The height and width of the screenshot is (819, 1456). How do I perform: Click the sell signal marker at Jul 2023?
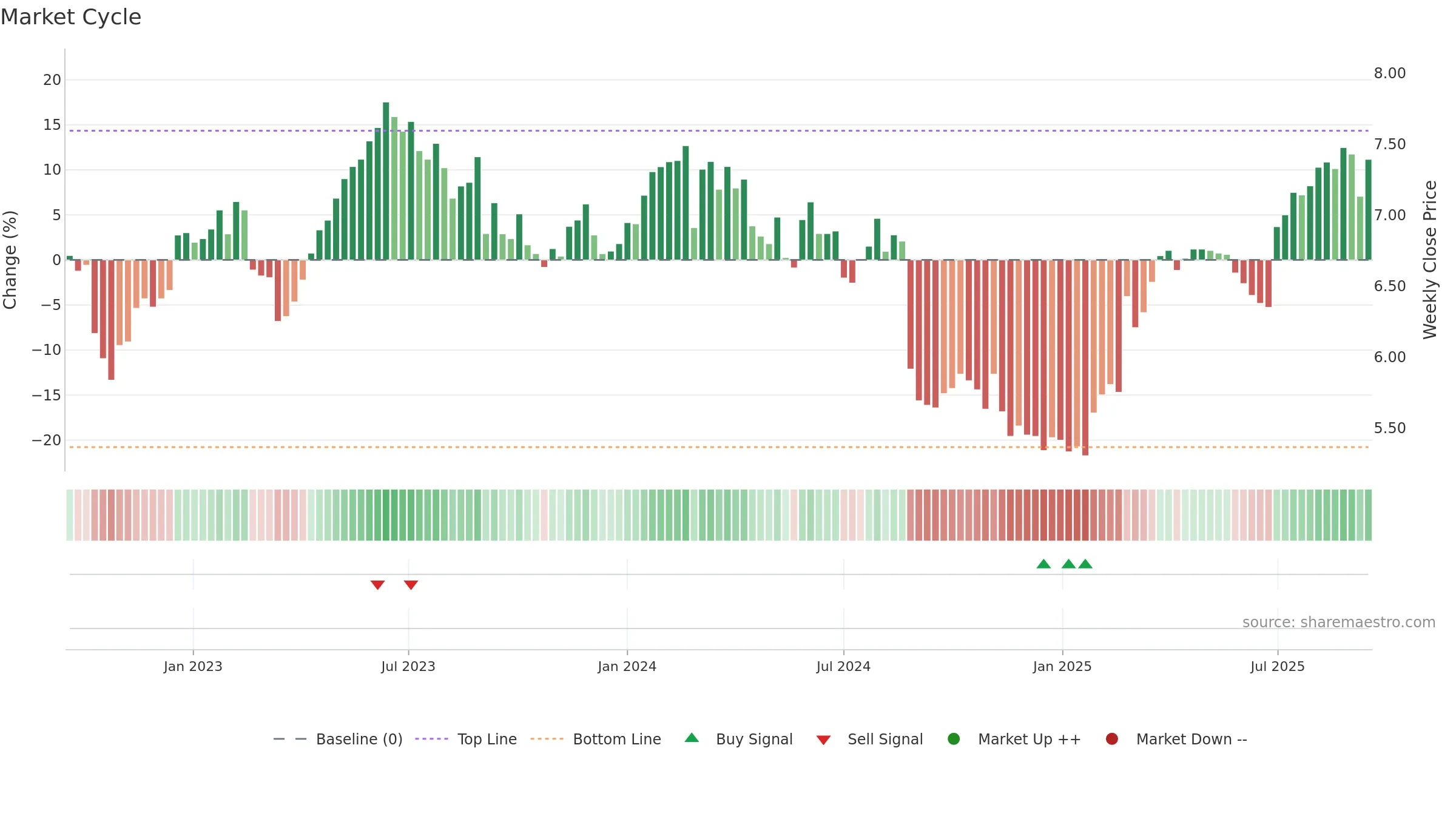pos(411,585)
